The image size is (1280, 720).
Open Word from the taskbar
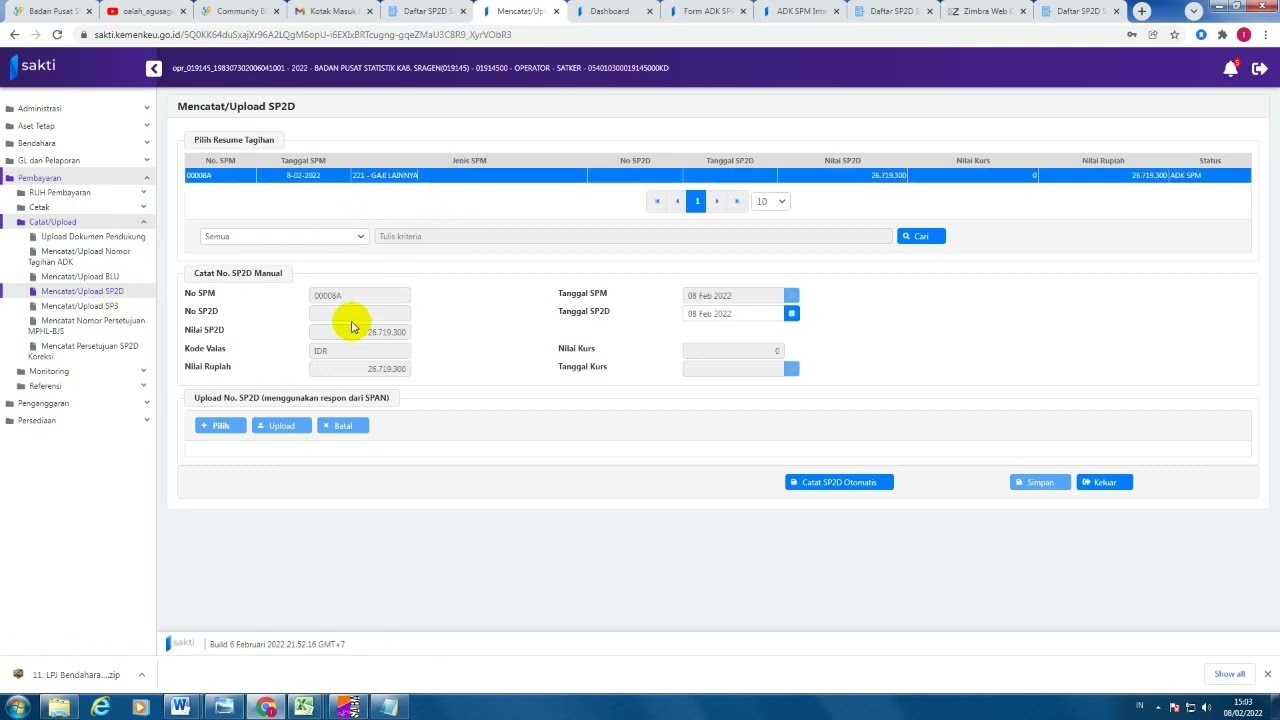click(x=181, y=707)
